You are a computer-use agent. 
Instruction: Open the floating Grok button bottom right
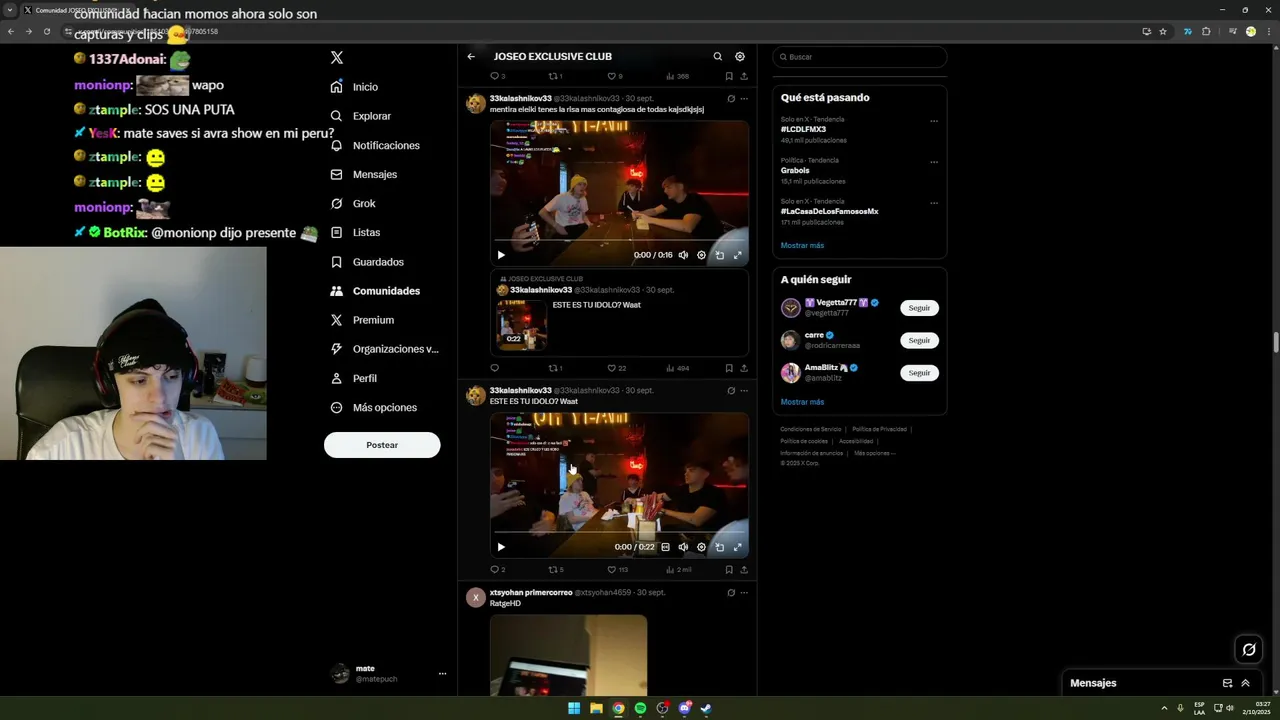(1249, 650)
